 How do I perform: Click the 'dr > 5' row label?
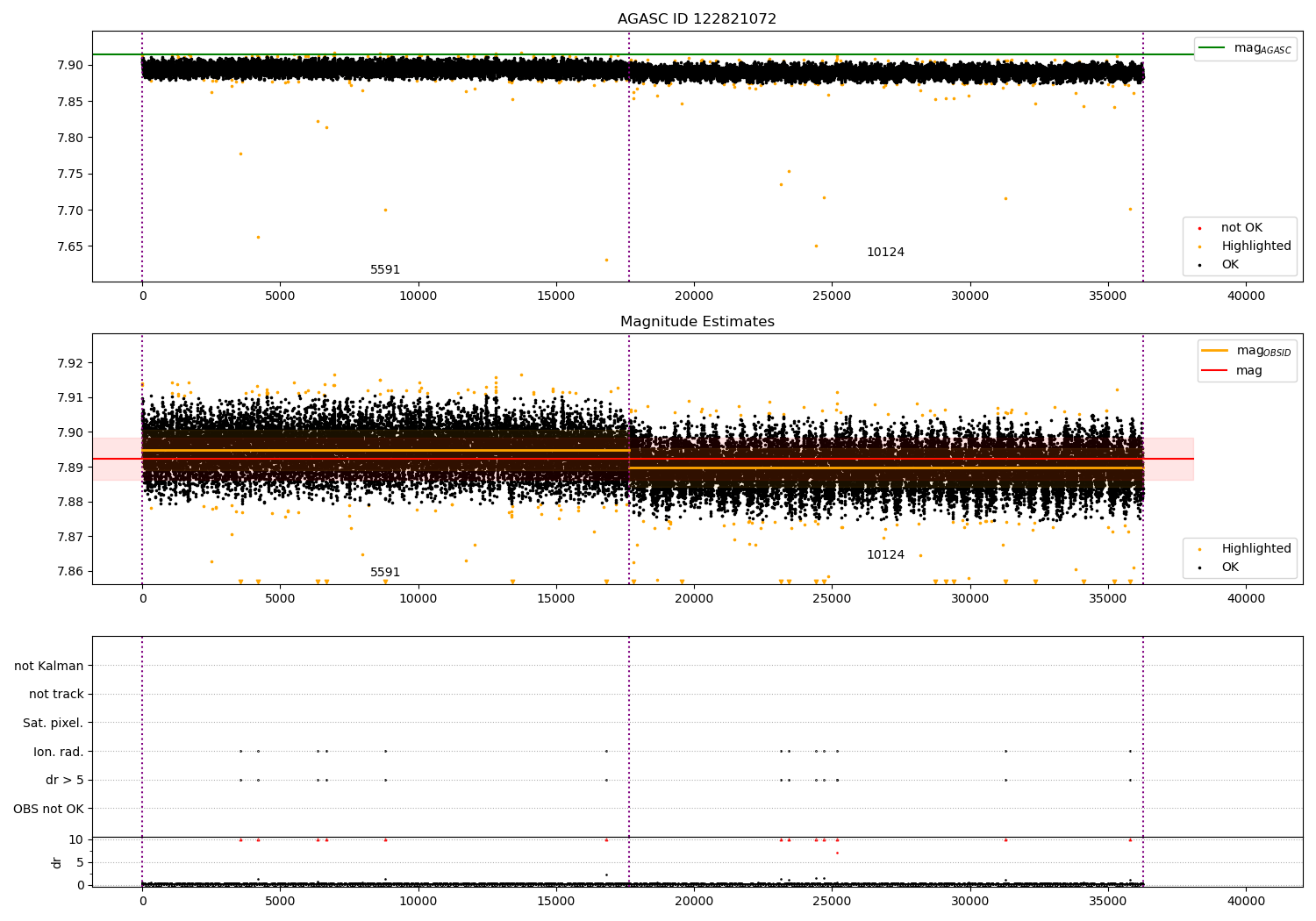point(65,781)
